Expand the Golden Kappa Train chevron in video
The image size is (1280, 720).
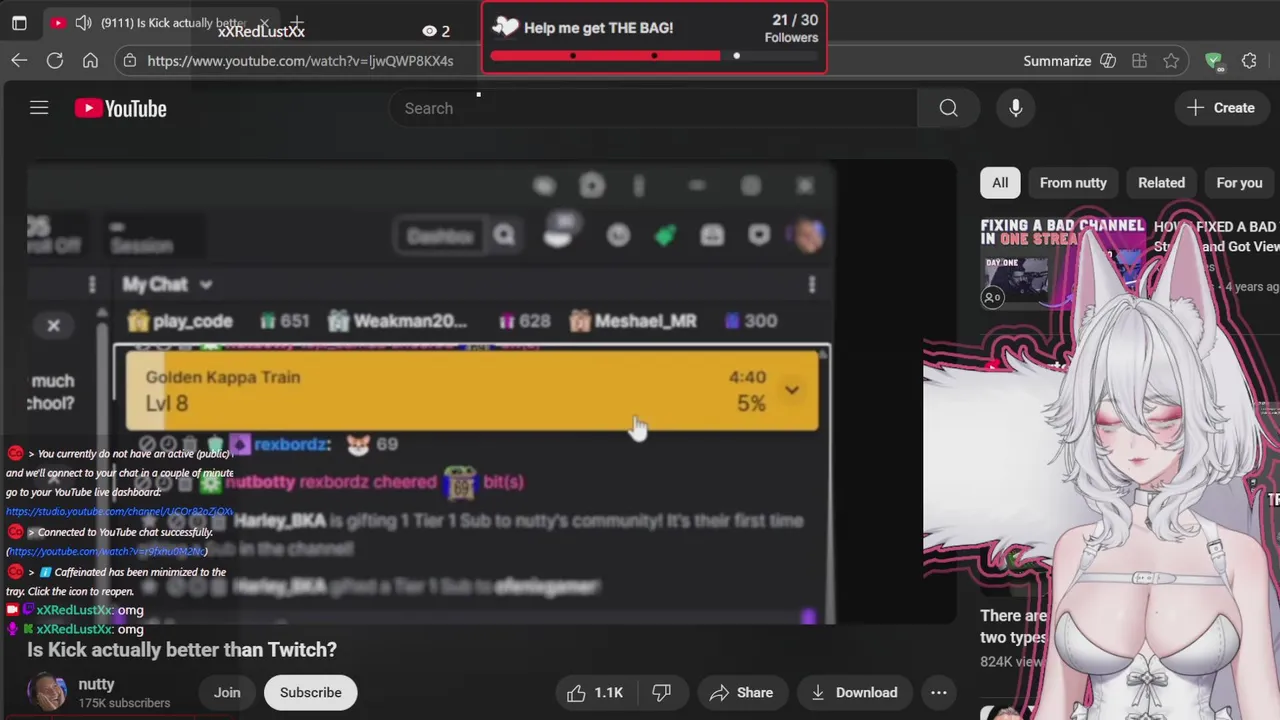point(792,390)
